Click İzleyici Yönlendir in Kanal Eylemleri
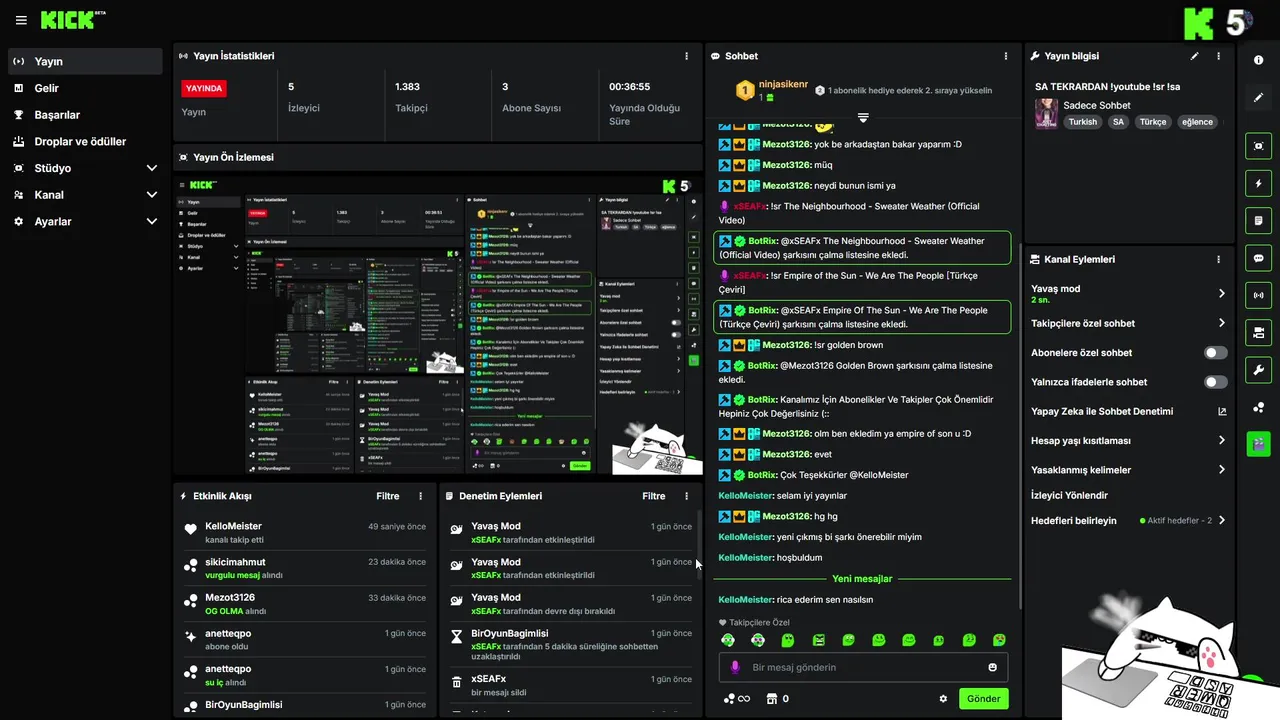Viewport: 1280px width, 720px height. click(1069, 495)
